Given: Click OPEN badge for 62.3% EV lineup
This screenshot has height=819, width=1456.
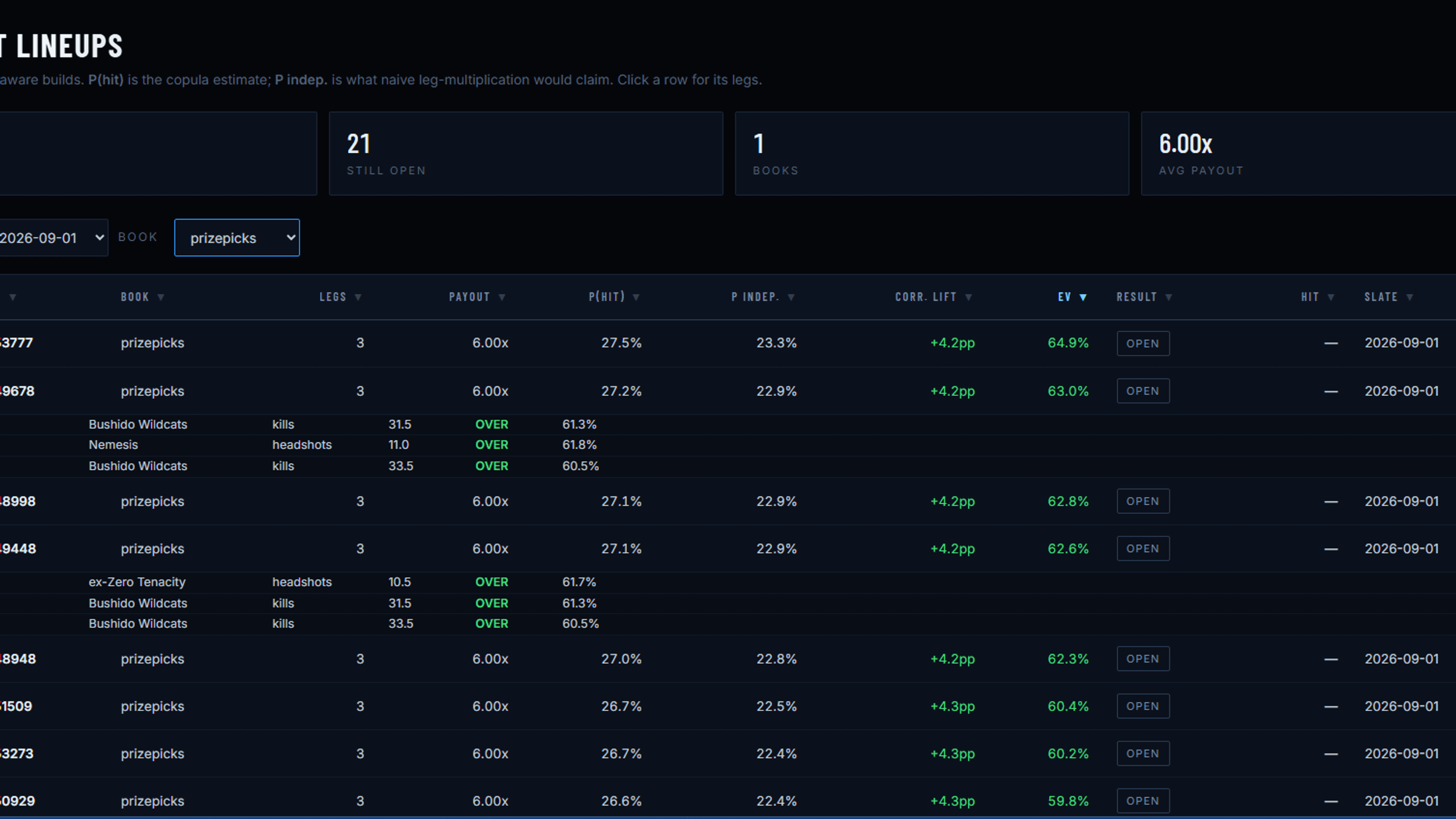Looking at the screenshot, I should pyautogui.click(x=1143, y=659).
